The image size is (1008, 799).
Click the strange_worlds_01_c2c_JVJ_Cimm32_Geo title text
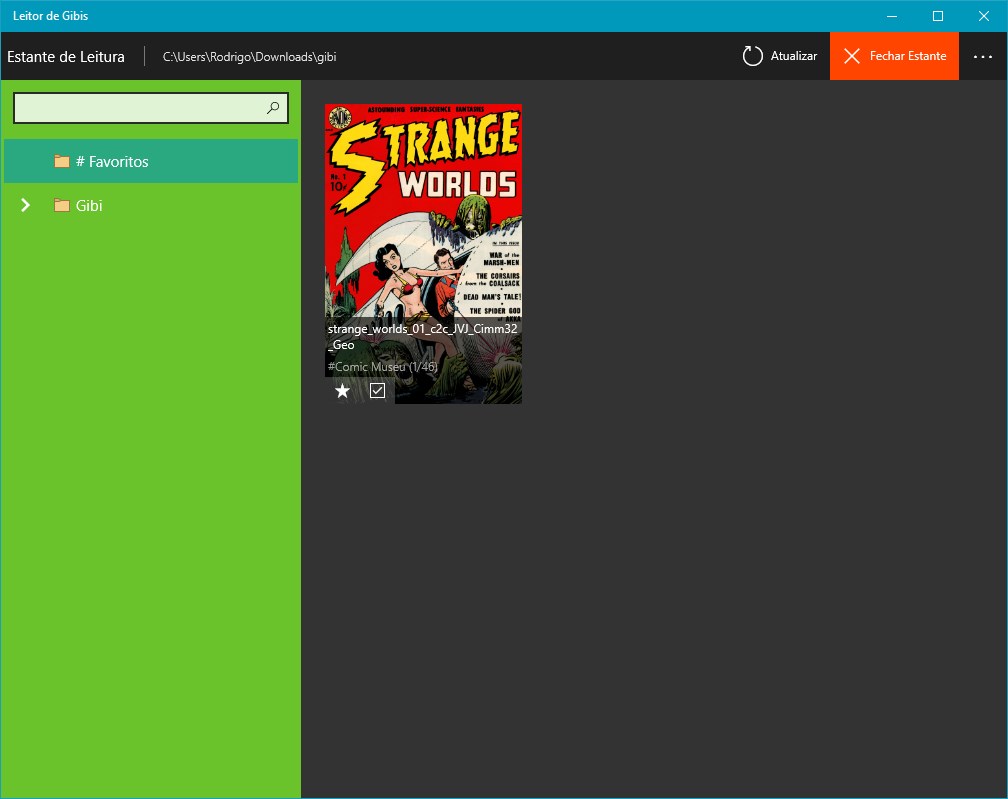422,337
